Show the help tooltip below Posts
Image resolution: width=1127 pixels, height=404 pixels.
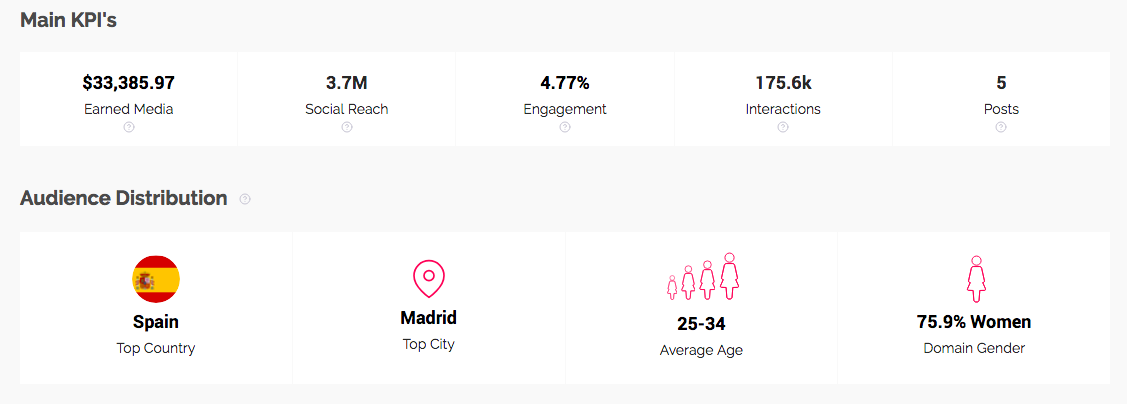click(1001, 127)
